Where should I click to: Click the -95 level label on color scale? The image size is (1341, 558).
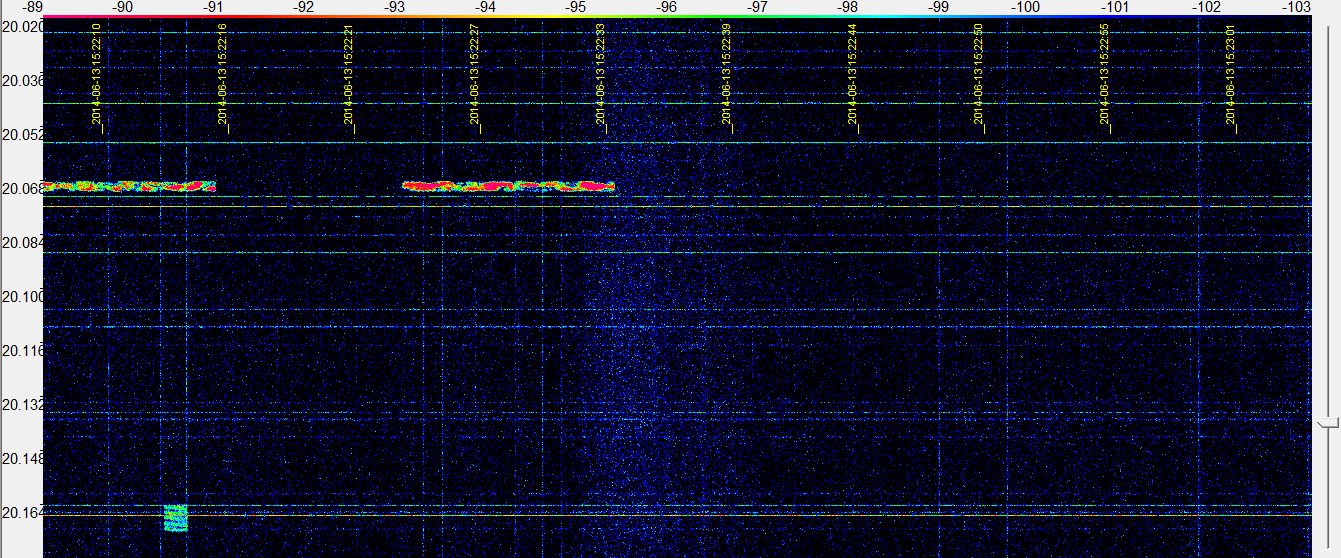click(x=575, y=7)
